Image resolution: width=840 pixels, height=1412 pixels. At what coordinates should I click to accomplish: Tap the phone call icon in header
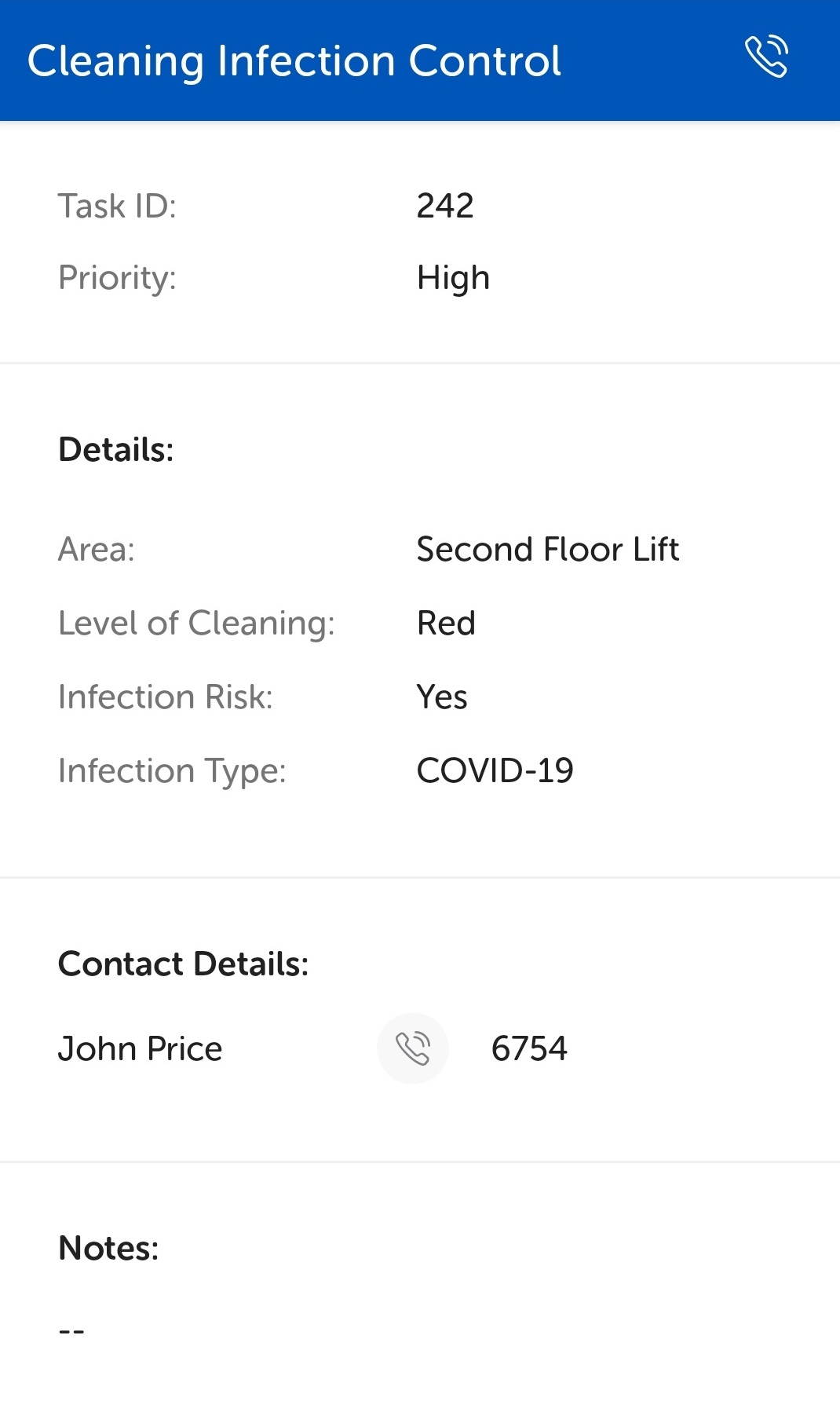(x=766, y=57)
